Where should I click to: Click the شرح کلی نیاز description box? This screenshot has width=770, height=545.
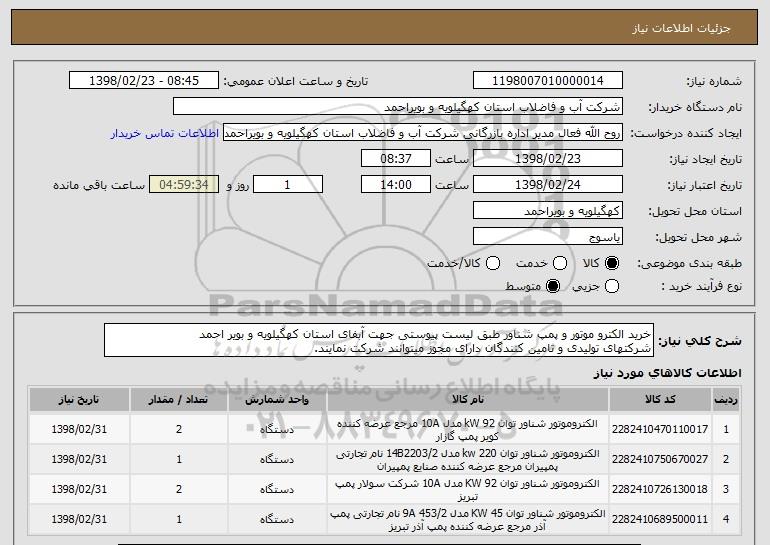(x=379, y=340)
